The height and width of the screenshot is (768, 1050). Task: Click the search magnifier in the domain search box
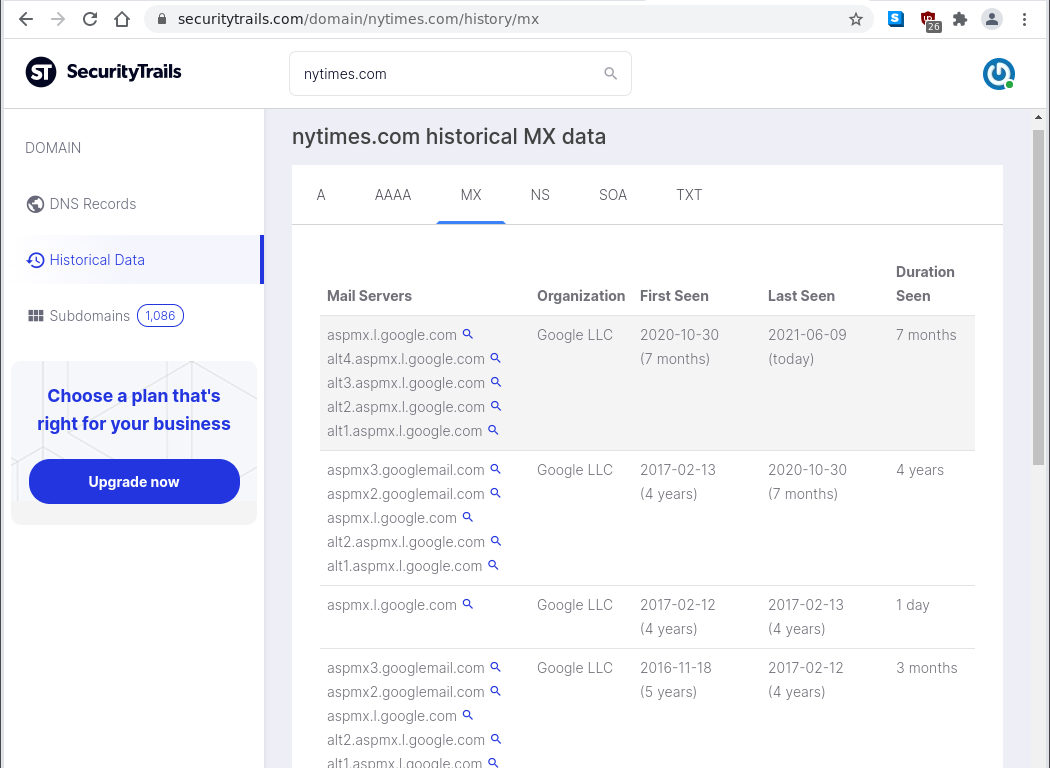pyautogui.click(x=610, y=74)
